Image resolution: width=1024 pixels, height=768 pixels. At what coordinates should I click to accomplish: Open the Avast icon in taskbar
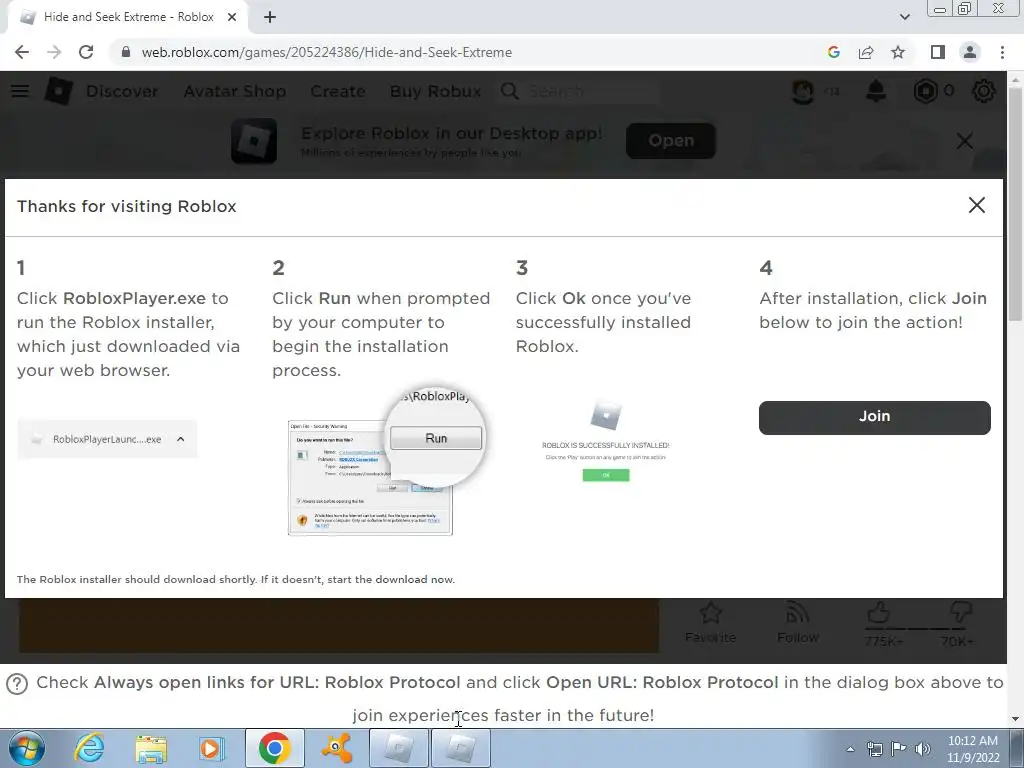coord(336,748)
